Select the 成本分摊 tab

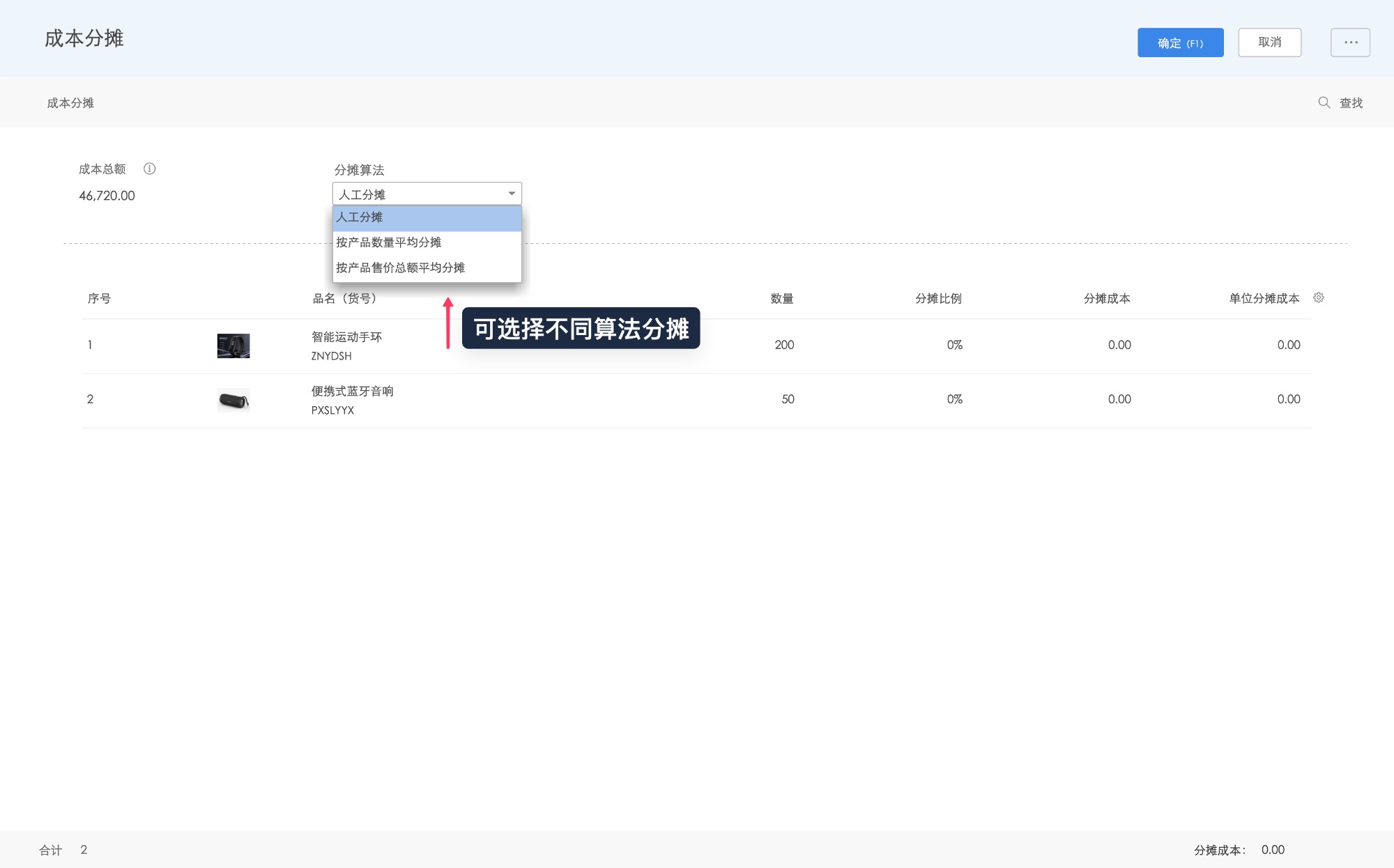tap(70, 103)
